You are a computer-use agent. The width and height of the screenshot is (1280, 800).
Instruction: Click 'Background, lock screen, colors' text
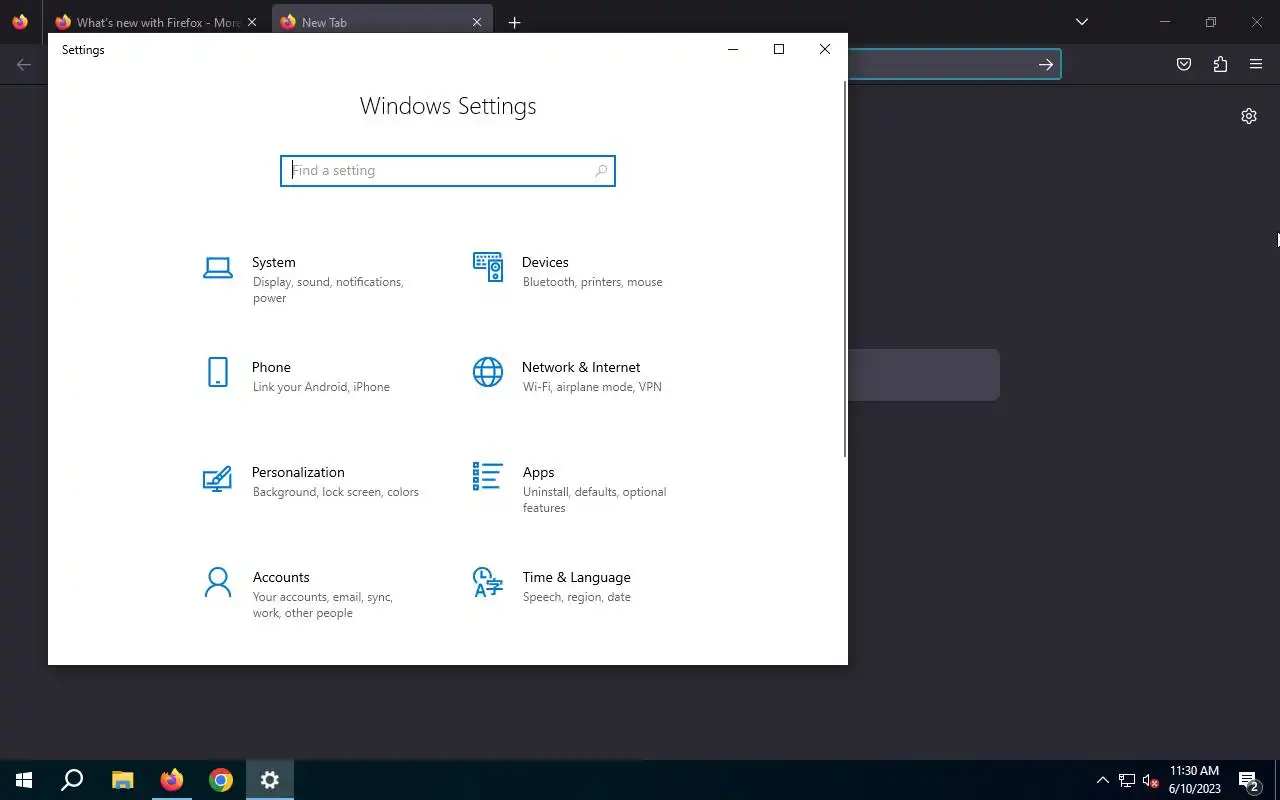coord(336,492)
